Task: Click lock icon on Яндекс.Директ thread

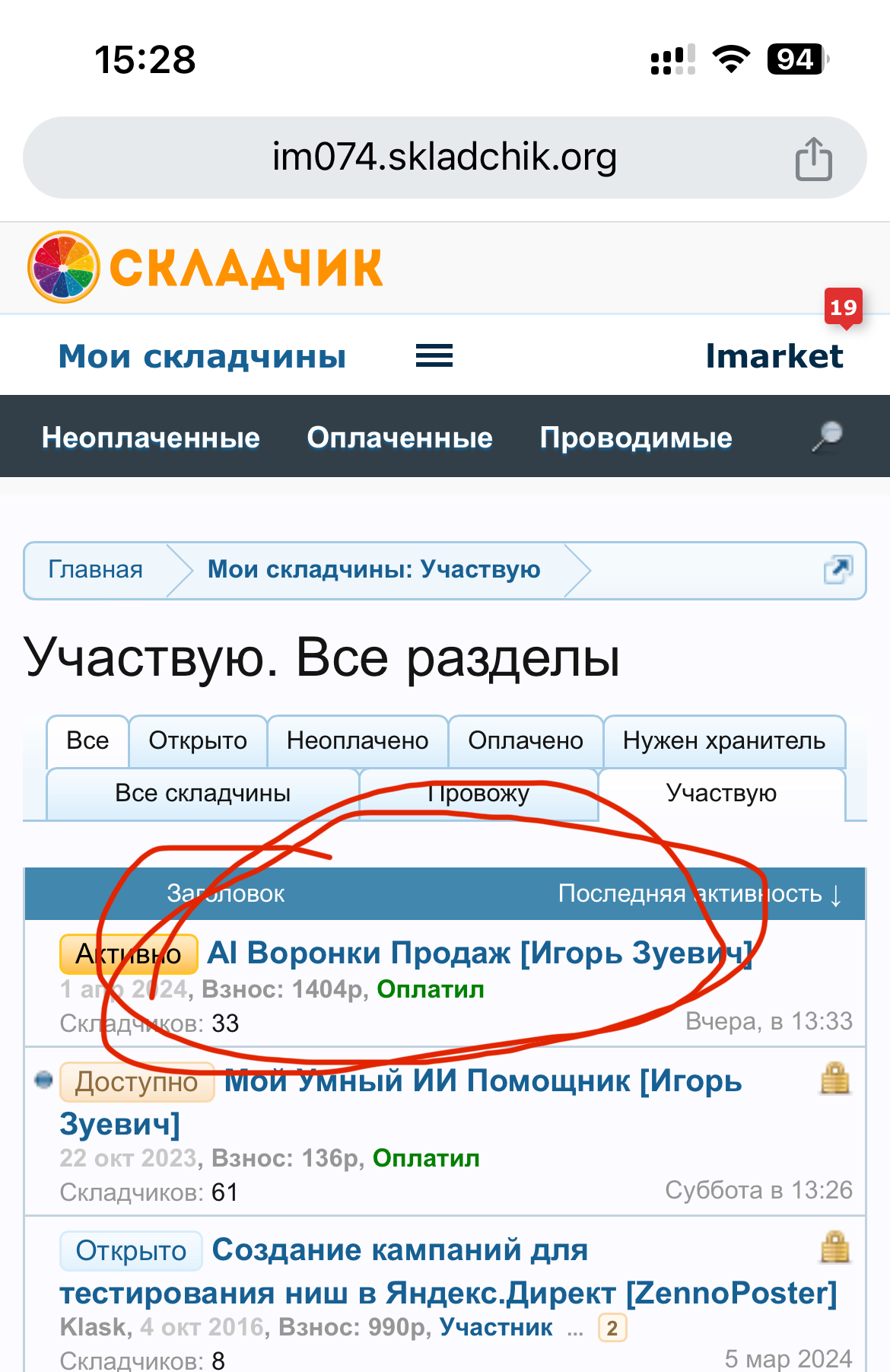Action: coord(834,1248)
